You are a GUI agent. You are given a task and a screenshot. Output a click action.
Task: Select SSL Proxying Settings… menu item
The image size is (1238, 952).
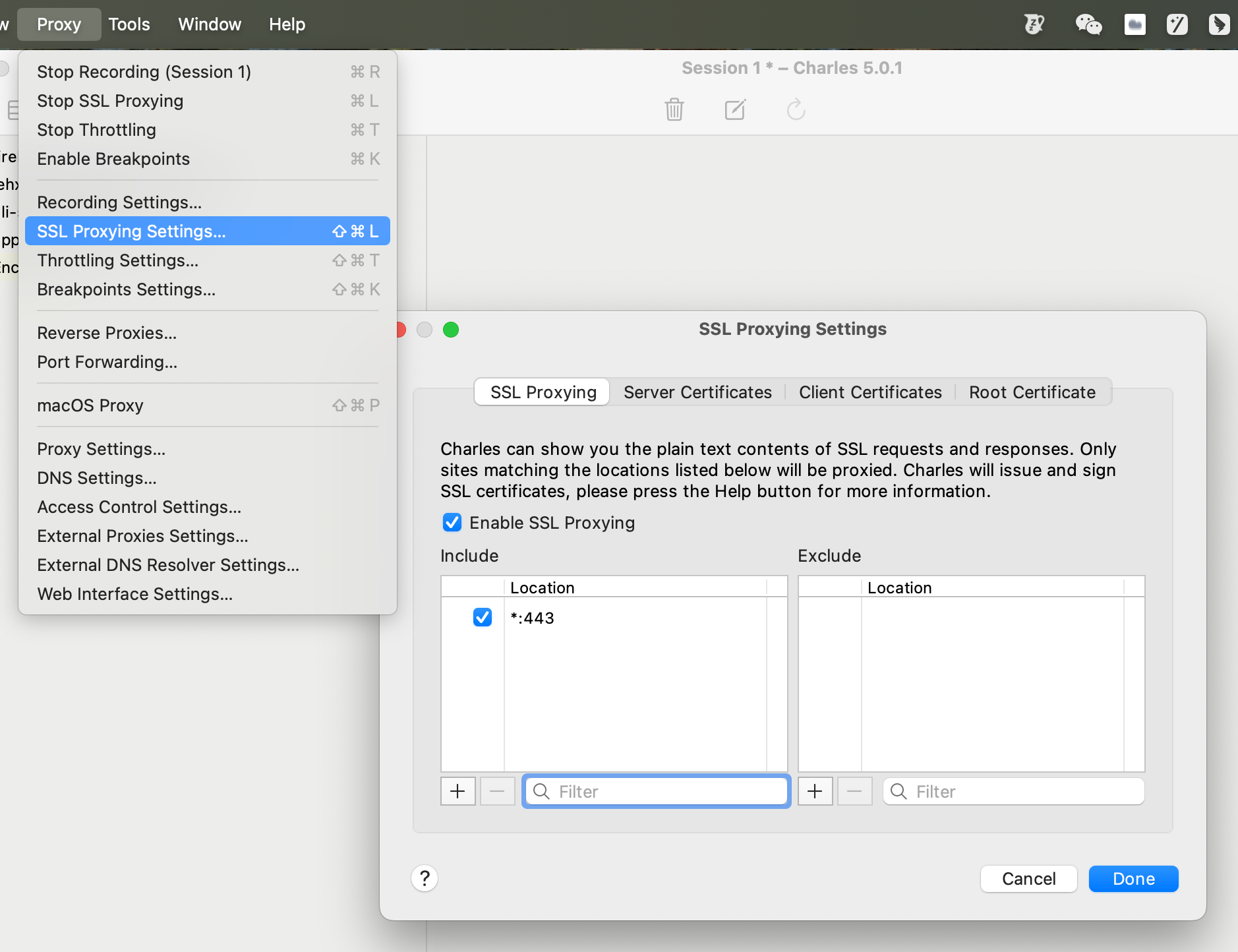point(208,231)
